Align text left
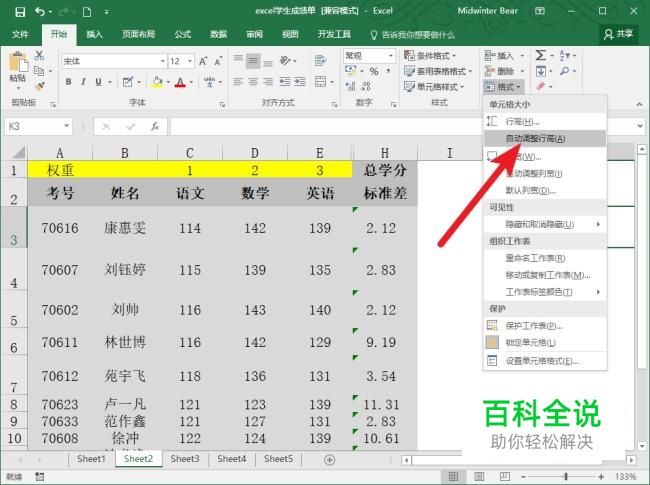The width and height of the screenshot is (650, 485). coord(238,82)
